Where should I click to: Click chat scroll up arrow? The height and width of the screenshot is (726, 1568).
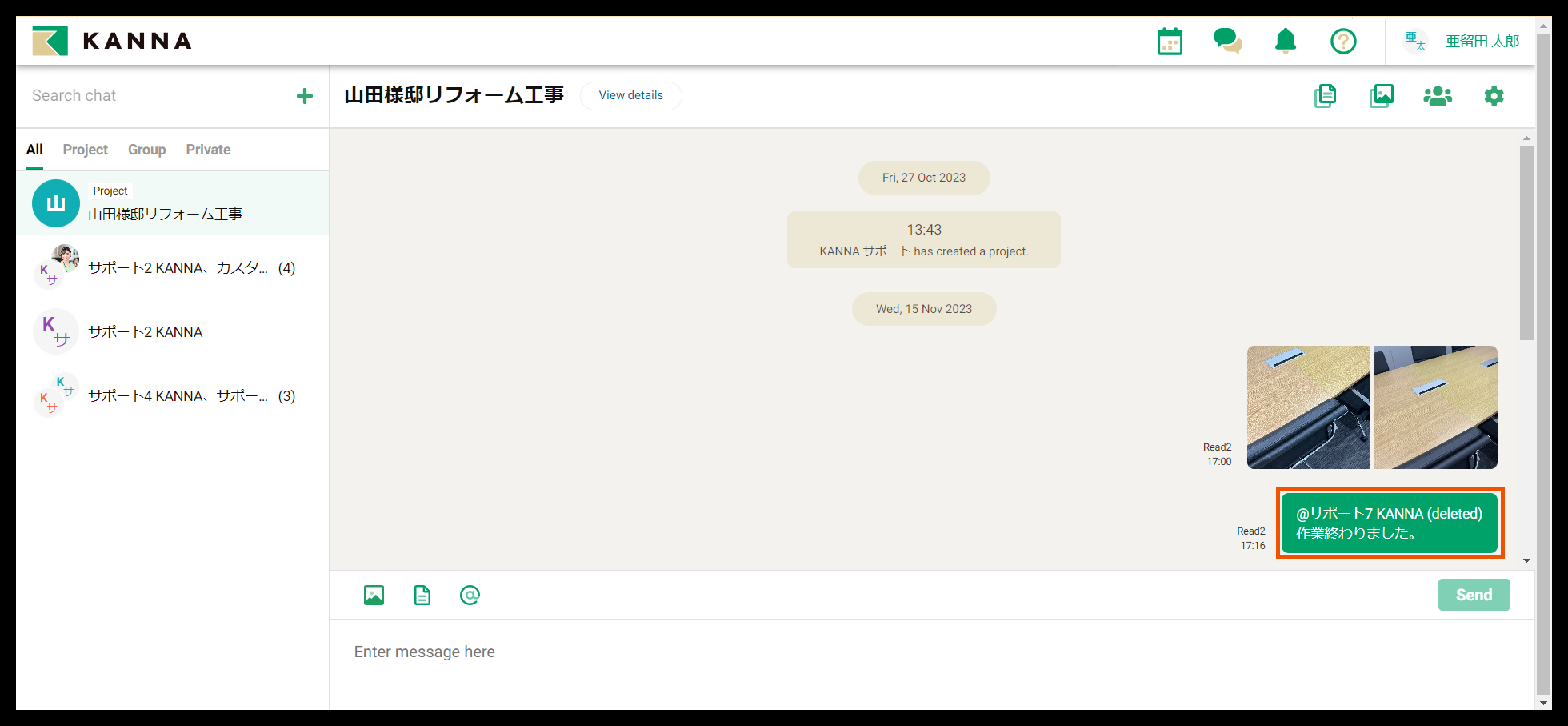tap(1526, 138)
